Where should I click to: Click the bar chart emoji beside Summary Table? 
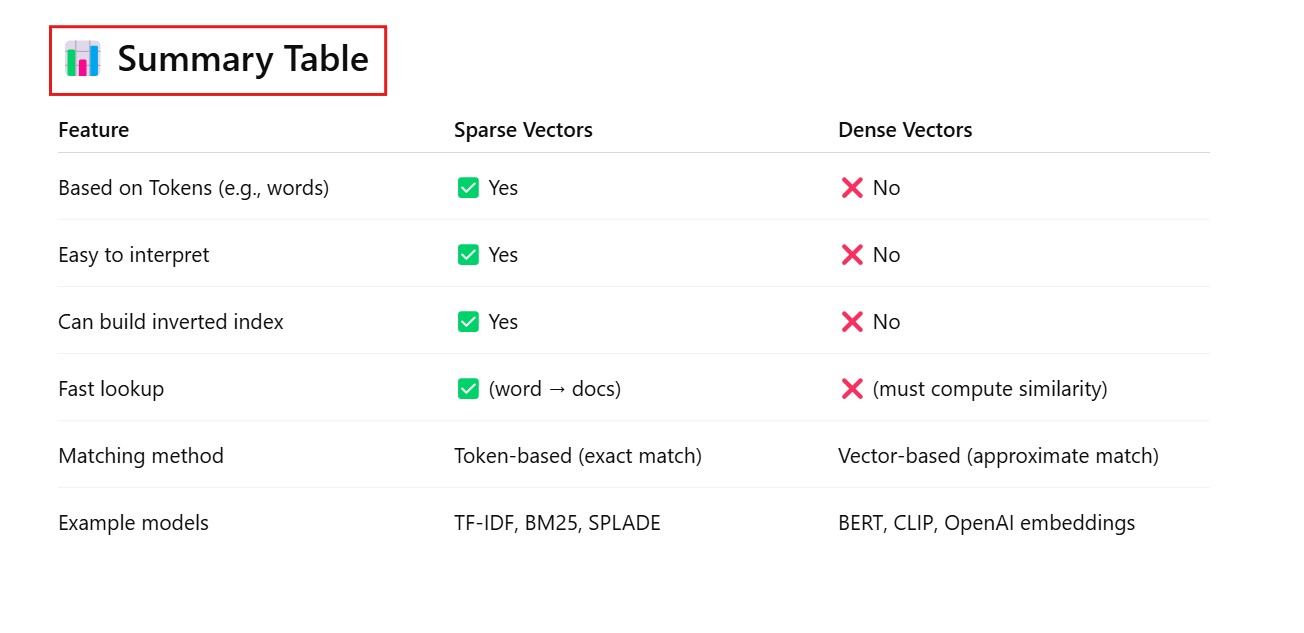click(x=82, y=59)
